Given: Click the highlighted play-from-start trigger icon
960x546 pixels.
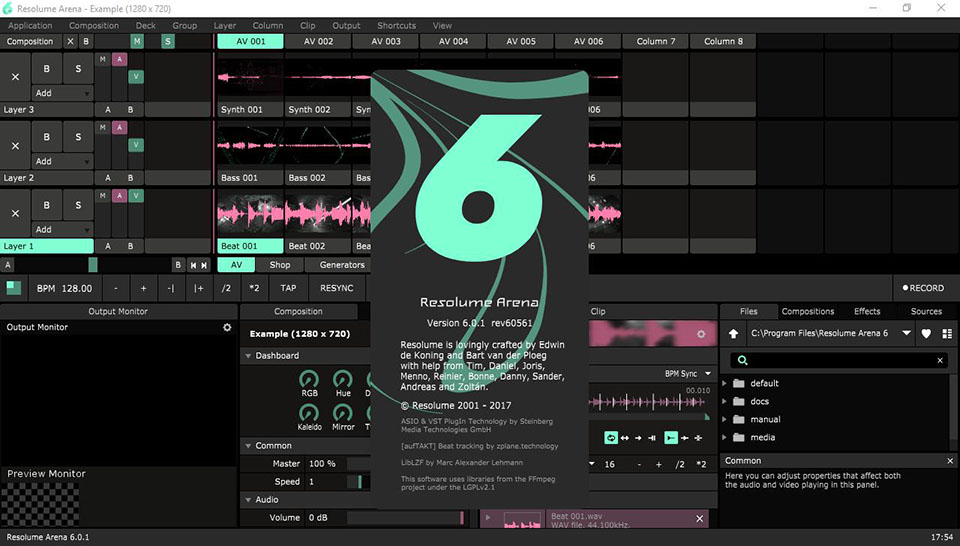Looking at the screenshot, I should 671,438.
